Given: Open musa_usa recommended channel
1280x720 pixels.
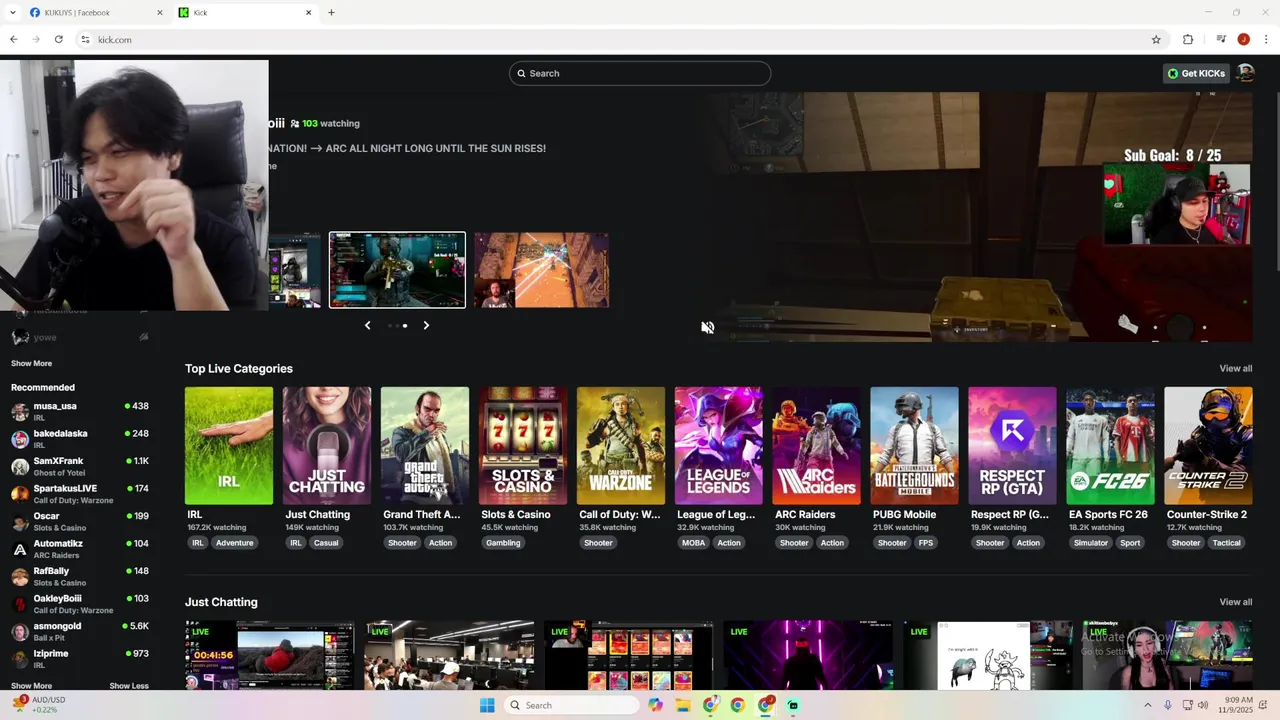Looking at the screenshot, I should (80, 411).
